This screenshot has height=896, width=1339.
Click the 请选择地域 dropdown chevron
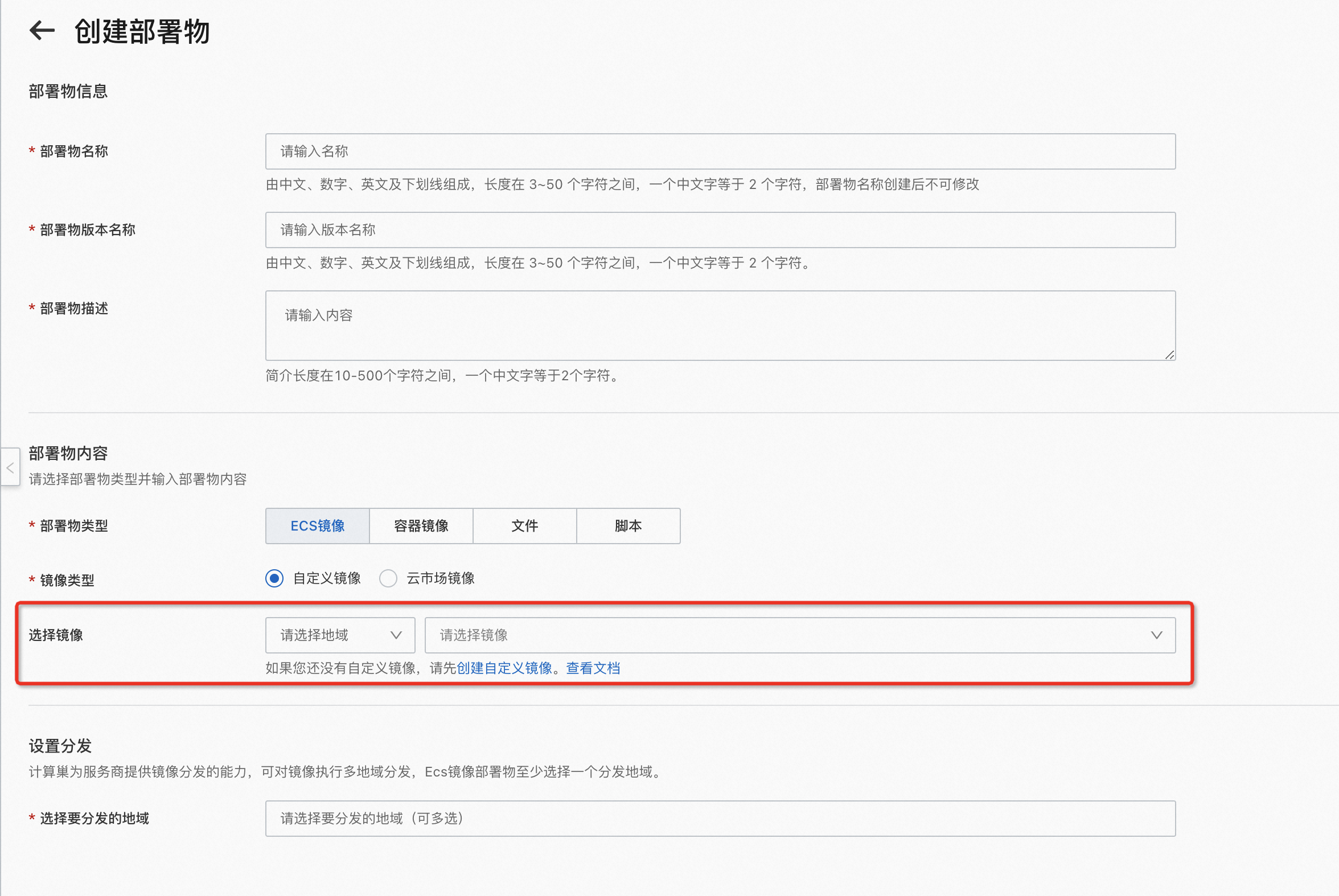(396, 635)
